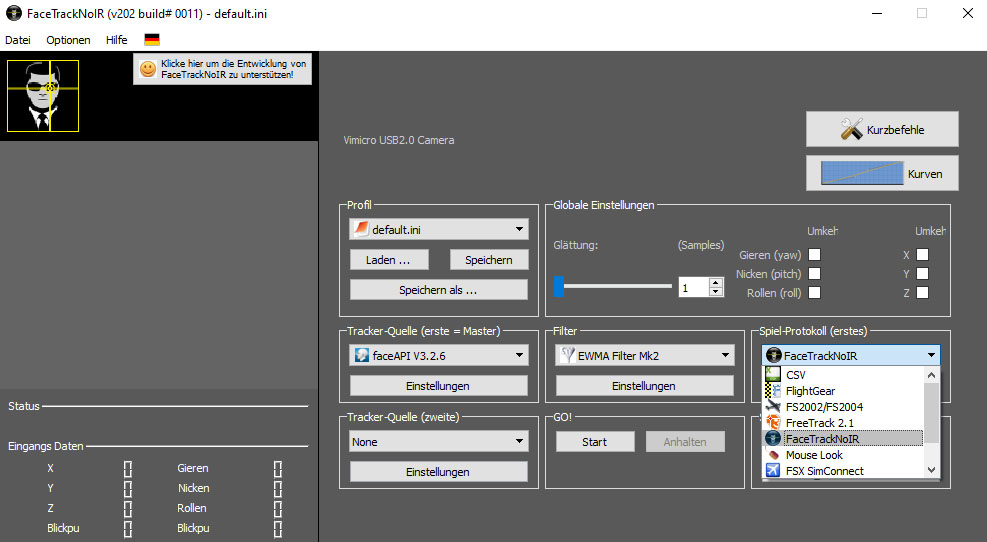Screen dimensions: 987x542
Task: Open the Datei menu
Action: (x=18, y=40)
